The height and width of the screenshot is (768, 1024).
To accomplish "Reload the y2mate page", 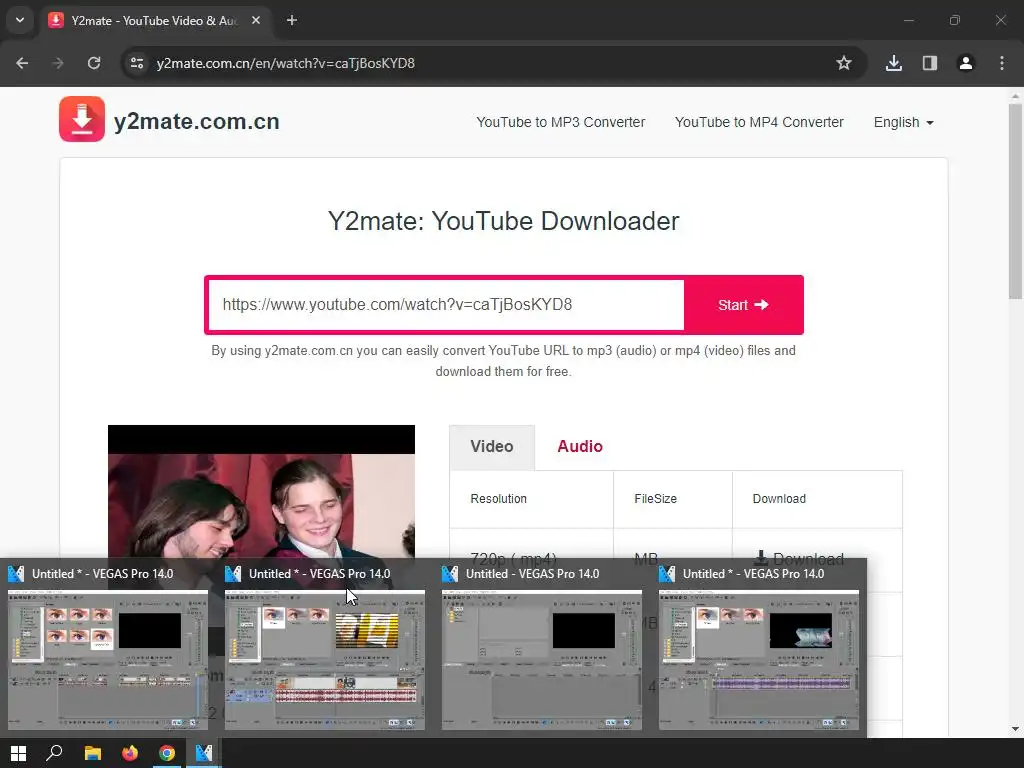I will coord(94,63).
